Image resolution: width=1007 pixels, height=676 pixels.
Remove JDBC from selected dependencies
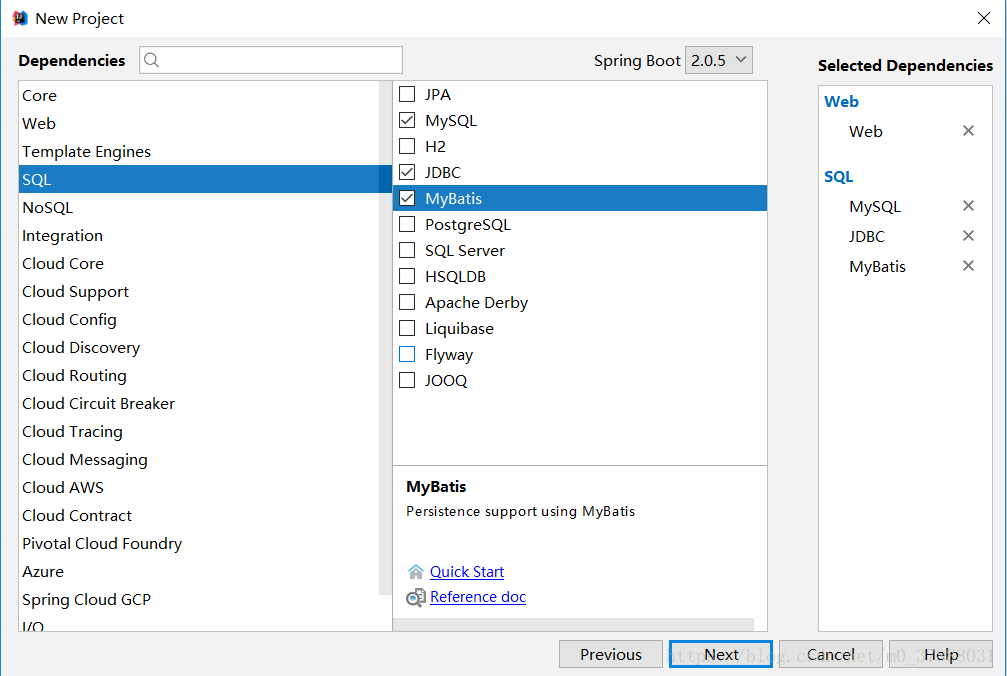[968, 236]
